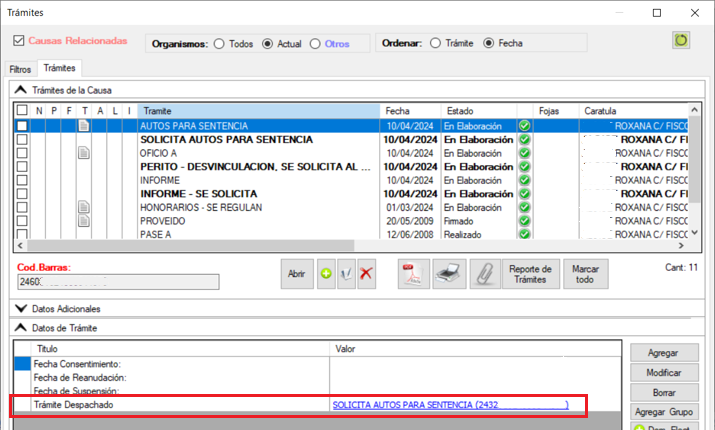Toggle the Causas Relacionadas checkbox
715x430 pixels.
pyautogui.click(x=19, y=42)
